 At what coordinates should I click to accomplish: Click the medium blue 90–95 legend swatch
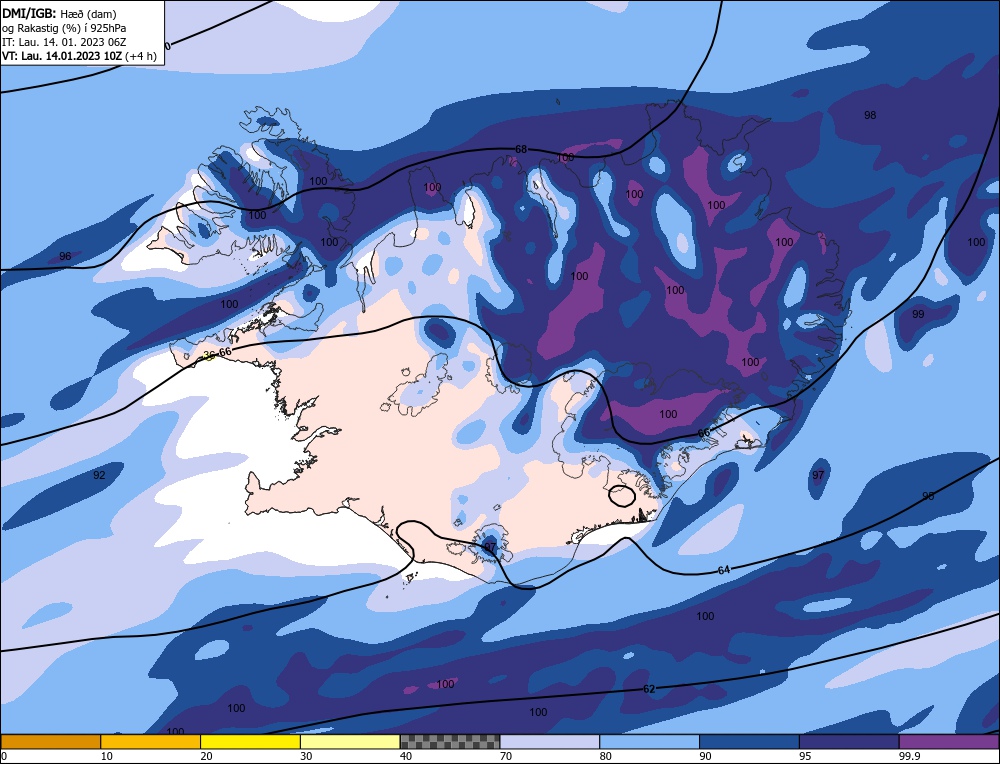[x=749, y=741]
